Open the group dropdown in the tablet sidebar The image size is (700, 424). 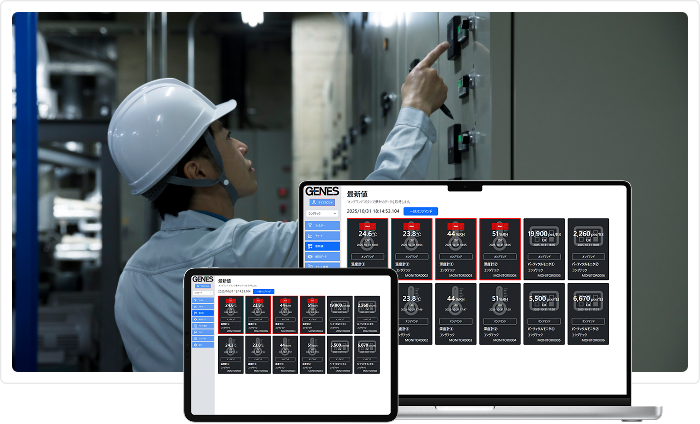coord(201,292)
